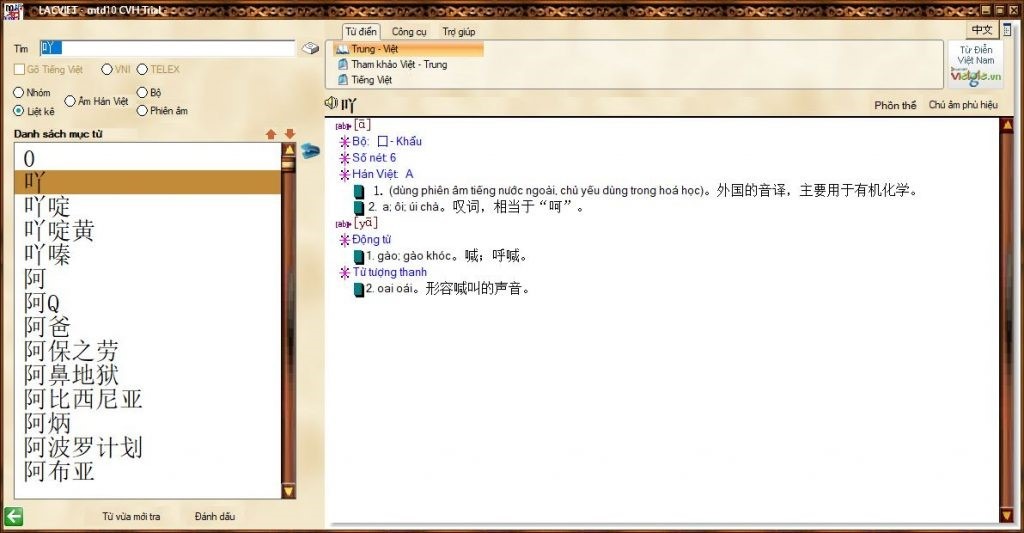Click the Từ vừa mới tra button
The height and width of the screenshot is (533, 1024).
click(131, 516)
